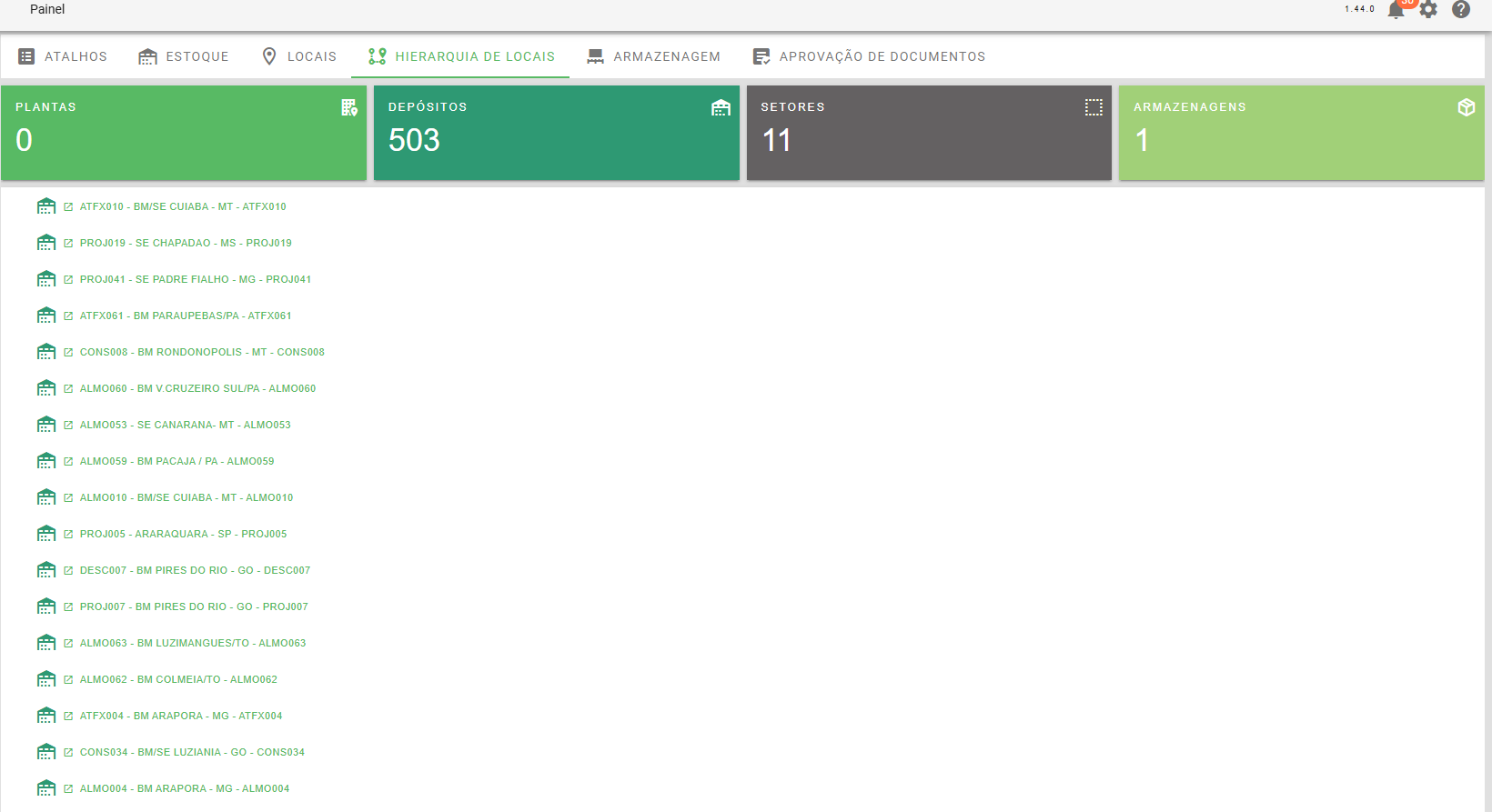Viewport: 1492px width, 812px height.
Task: Open external link for ATFX010 Cuiaba
Action: [68, 206]
